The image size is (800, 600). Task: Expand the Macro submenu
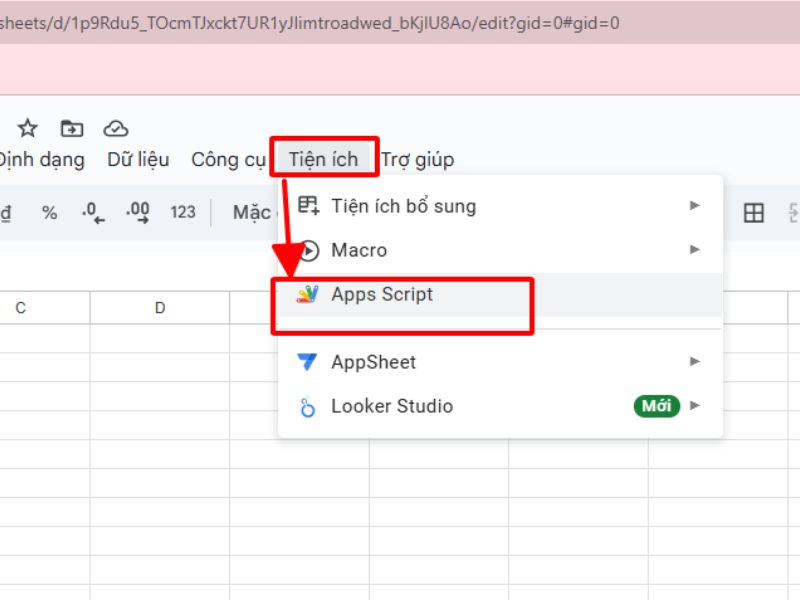point(694,250)
